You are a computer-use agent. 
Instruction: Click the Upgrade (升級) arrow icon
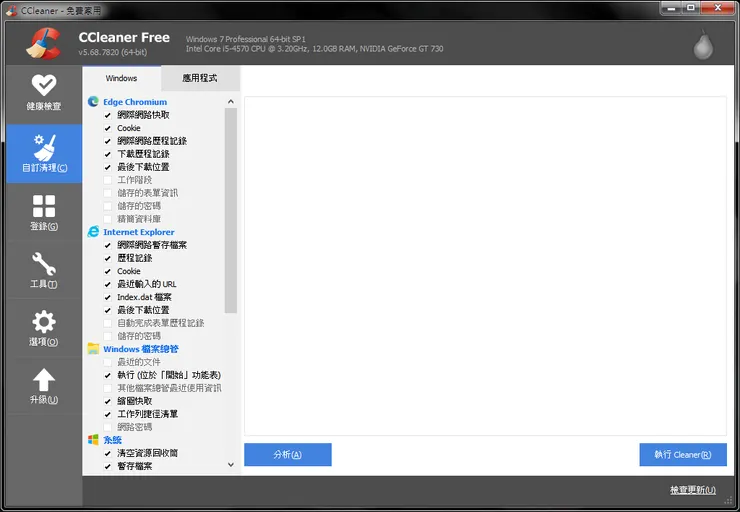44,380
